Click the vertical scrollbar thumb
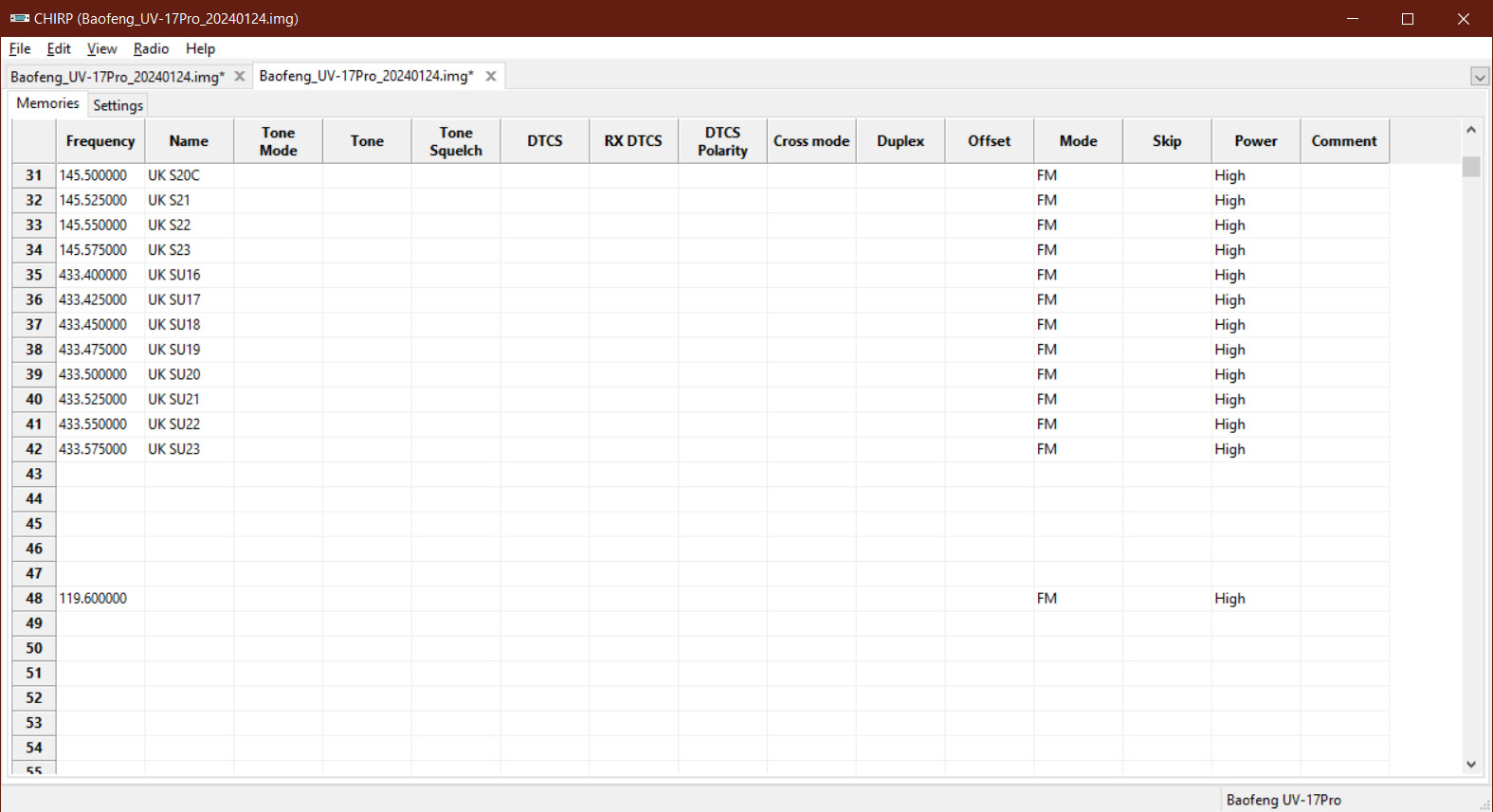 click(1471, 167)
